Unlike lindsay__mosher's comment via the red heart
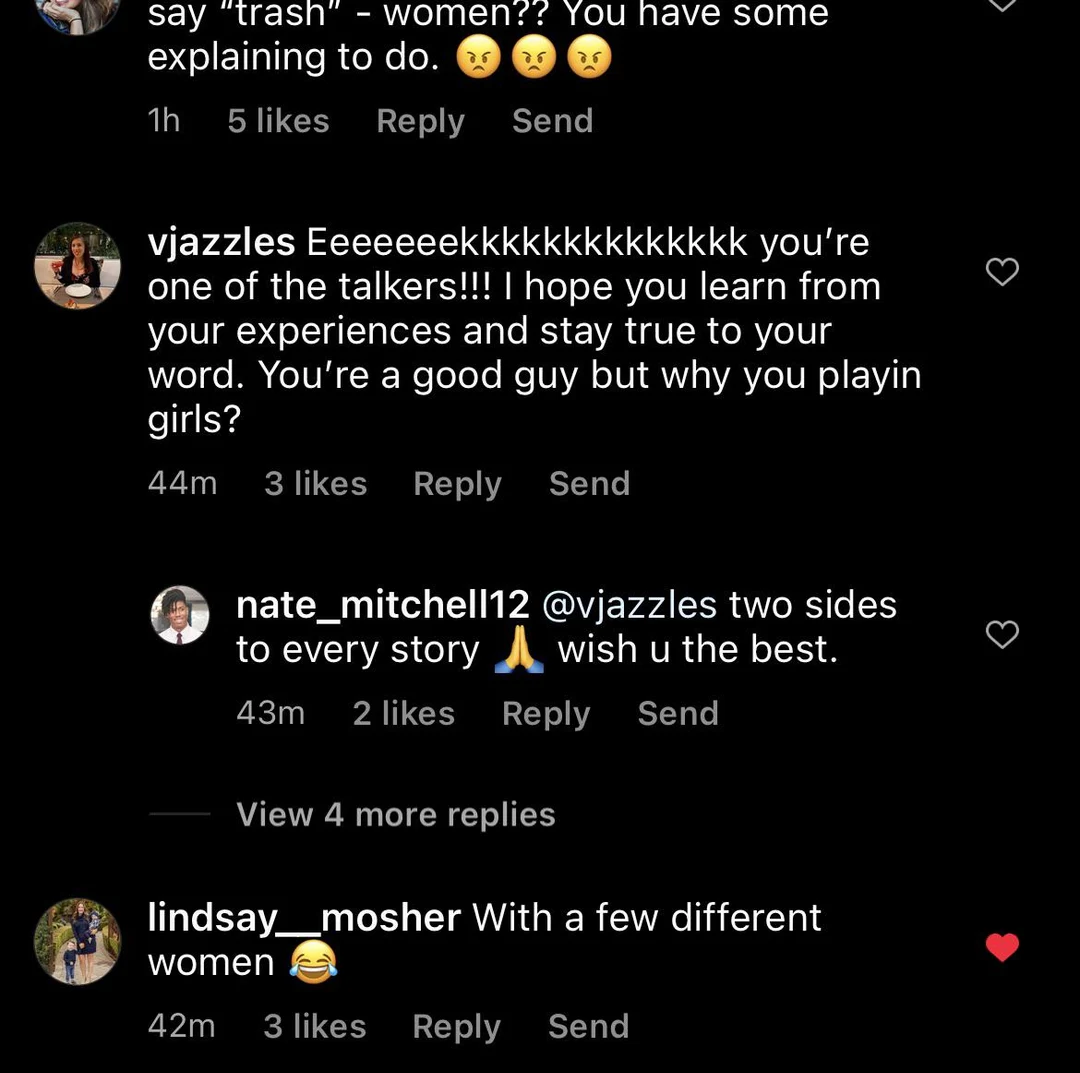 1002,947
